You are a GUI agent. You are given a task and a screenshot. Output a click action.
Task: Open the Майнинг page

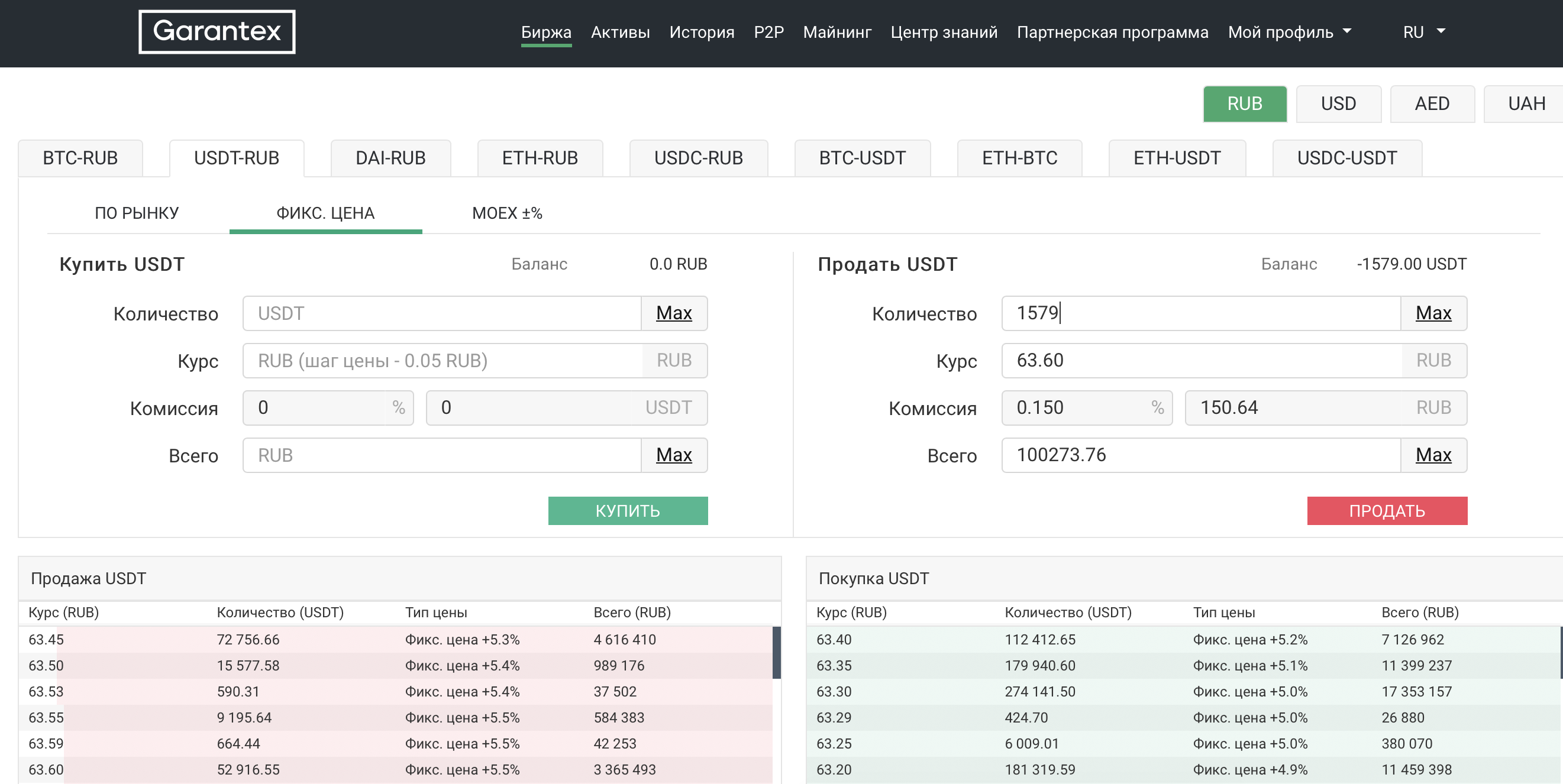837,31
